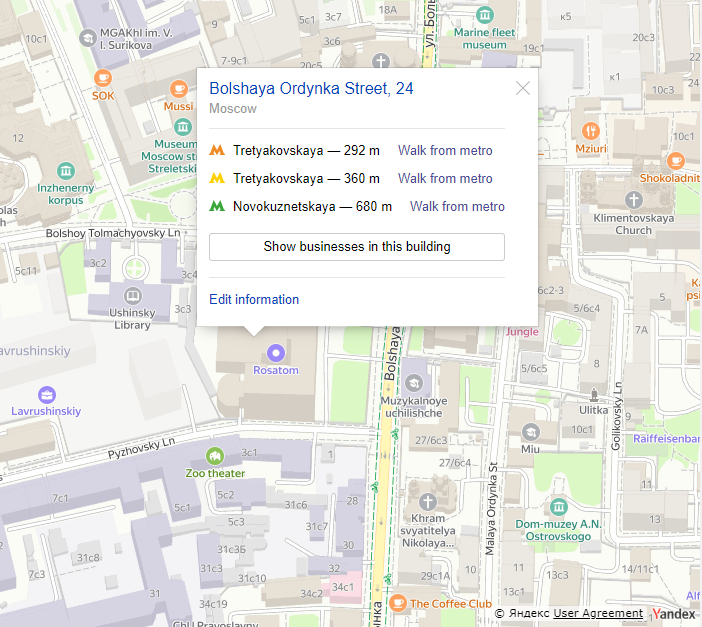
Task: Click the Inzhenerny korpus museum icon
Action: 66,170
